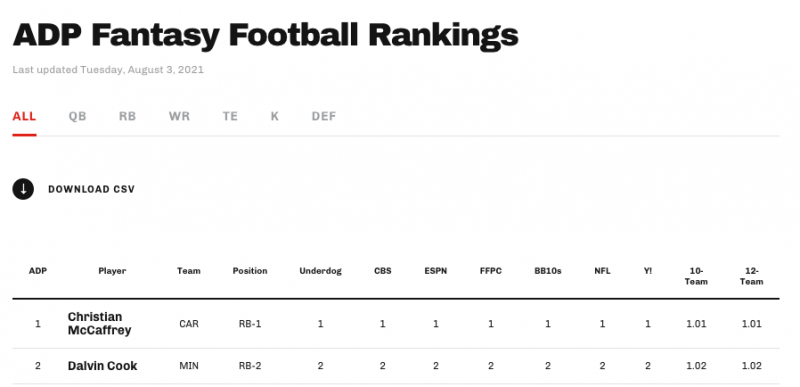Viewport: 800px width, 387px height.
Task: Sort by the ADP column header
Action: (x=38, y=271)
